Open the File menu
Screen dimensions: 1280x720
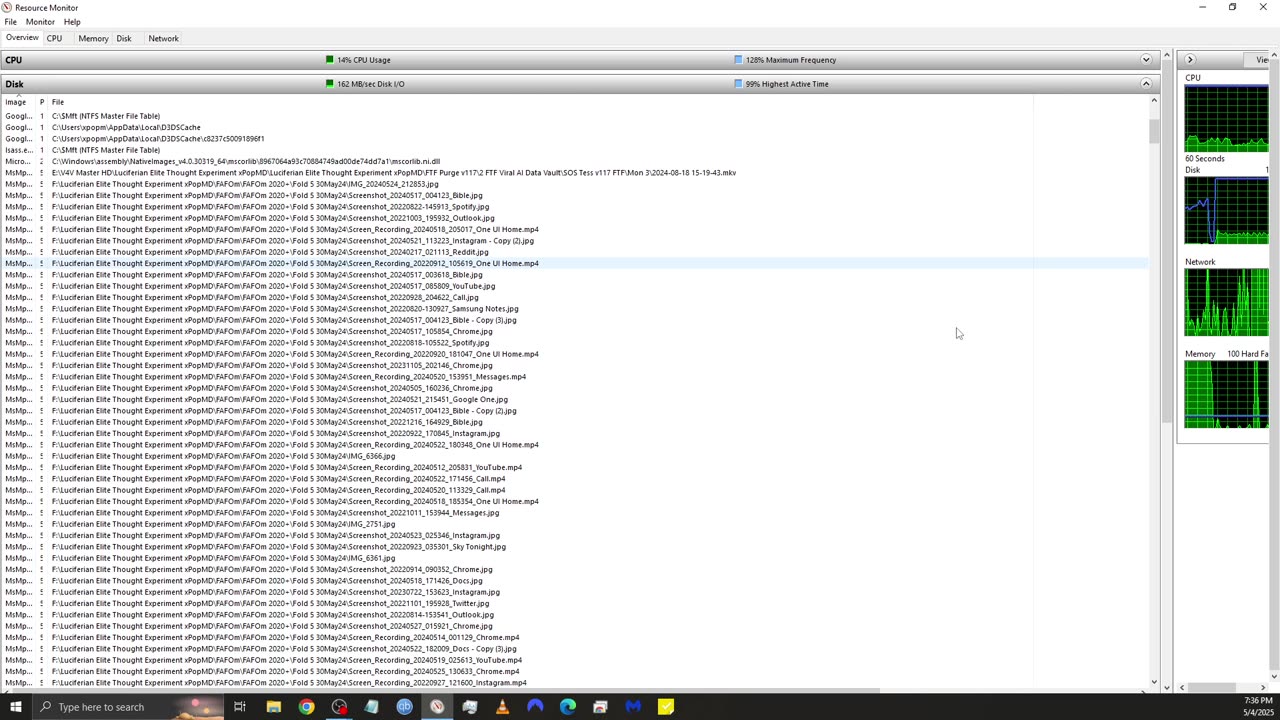[x=10, y=22]
